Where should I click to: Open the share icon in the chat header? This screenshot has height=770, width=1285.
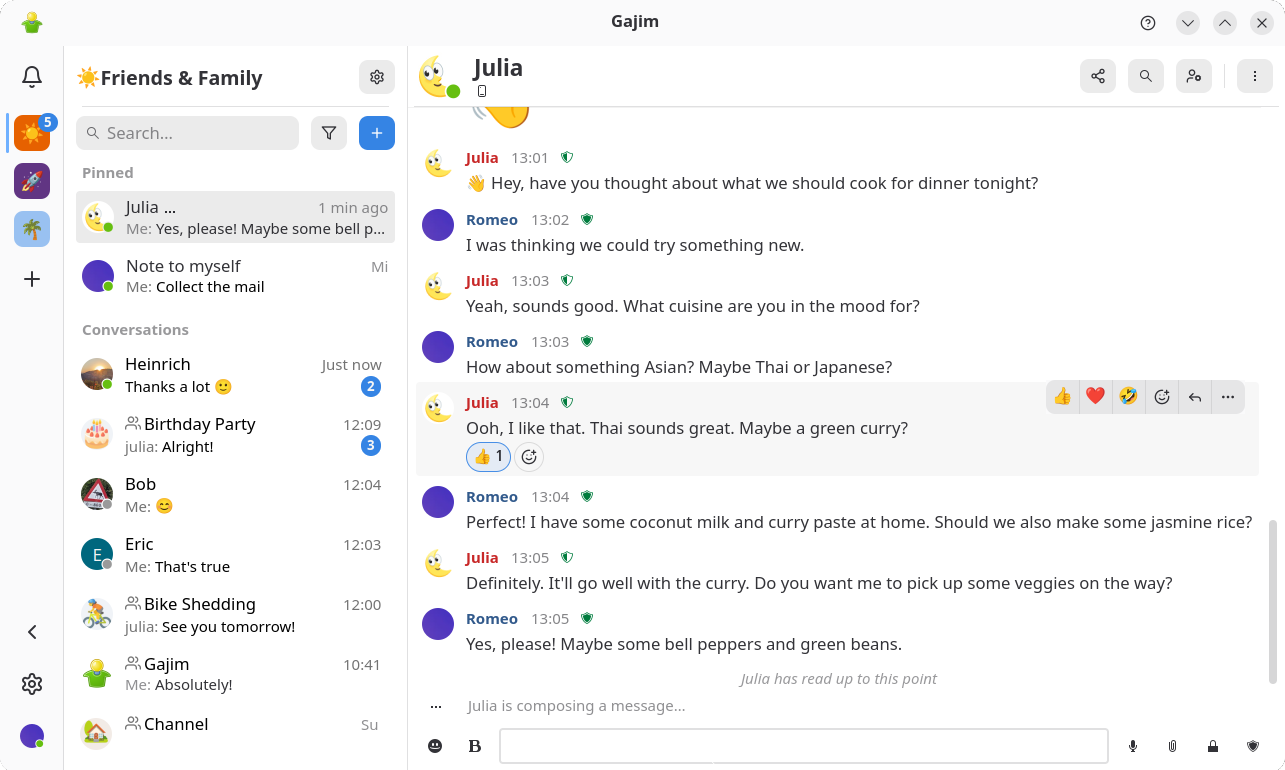1098,76
